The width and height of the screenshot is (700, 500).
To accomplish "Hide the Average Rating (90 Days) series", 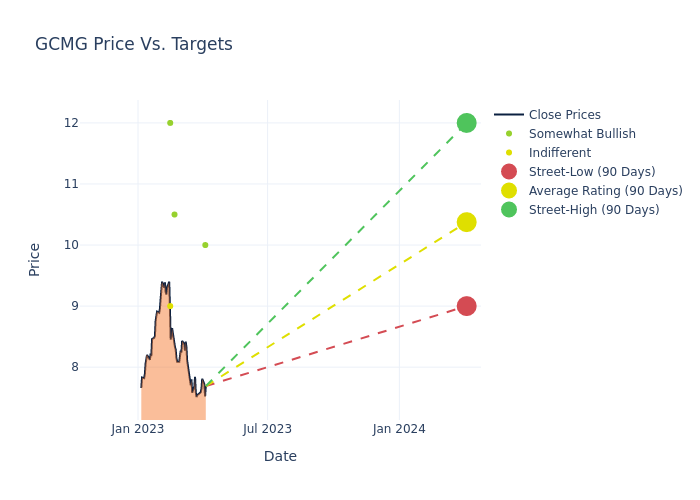I will point(605,191).
